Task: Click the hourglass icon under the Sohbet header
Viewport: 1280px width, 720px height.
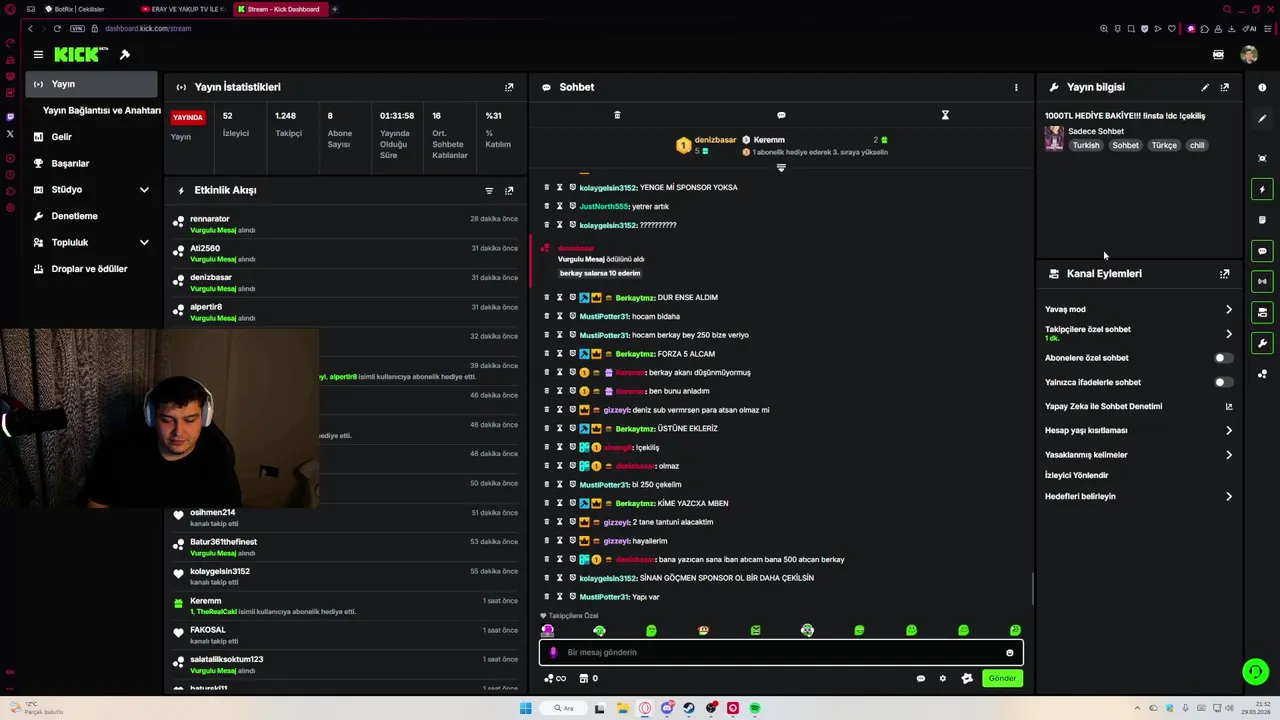Action: pos(945,115)
